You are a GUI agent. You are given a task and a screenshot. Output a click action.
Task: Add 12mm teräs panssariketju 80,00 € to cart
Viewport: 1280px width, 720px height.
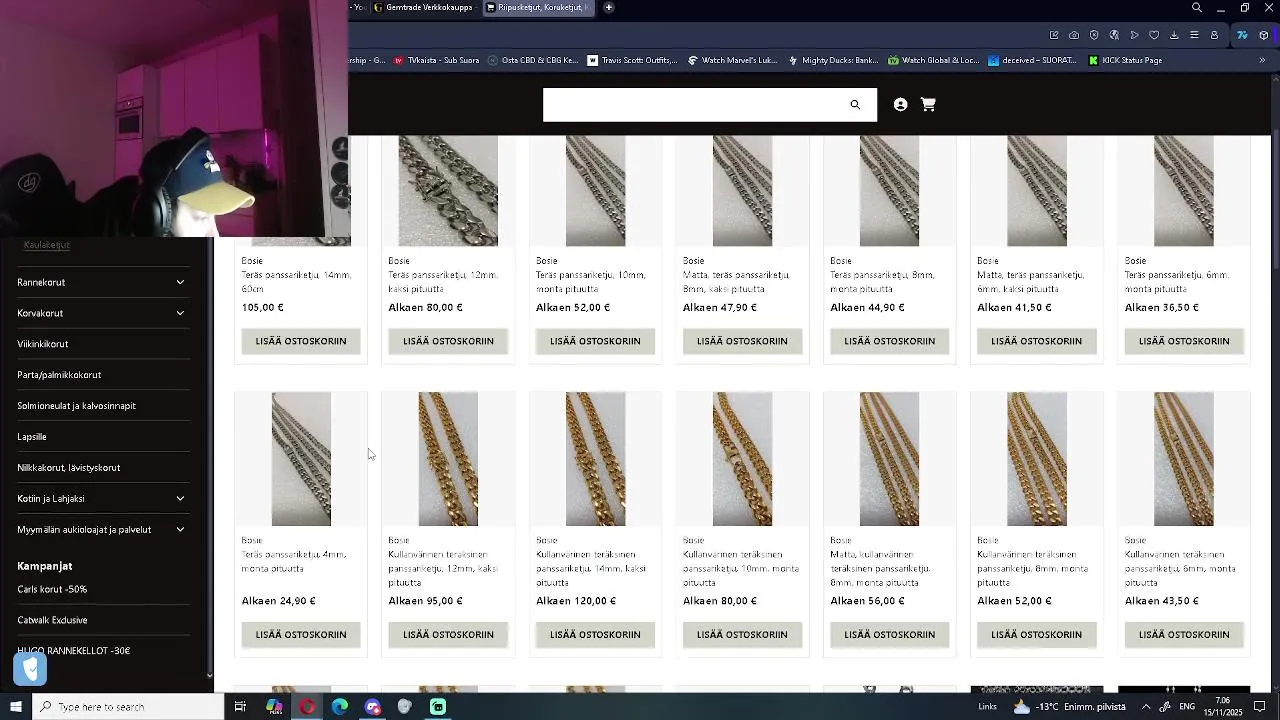[x=448, y=341]
